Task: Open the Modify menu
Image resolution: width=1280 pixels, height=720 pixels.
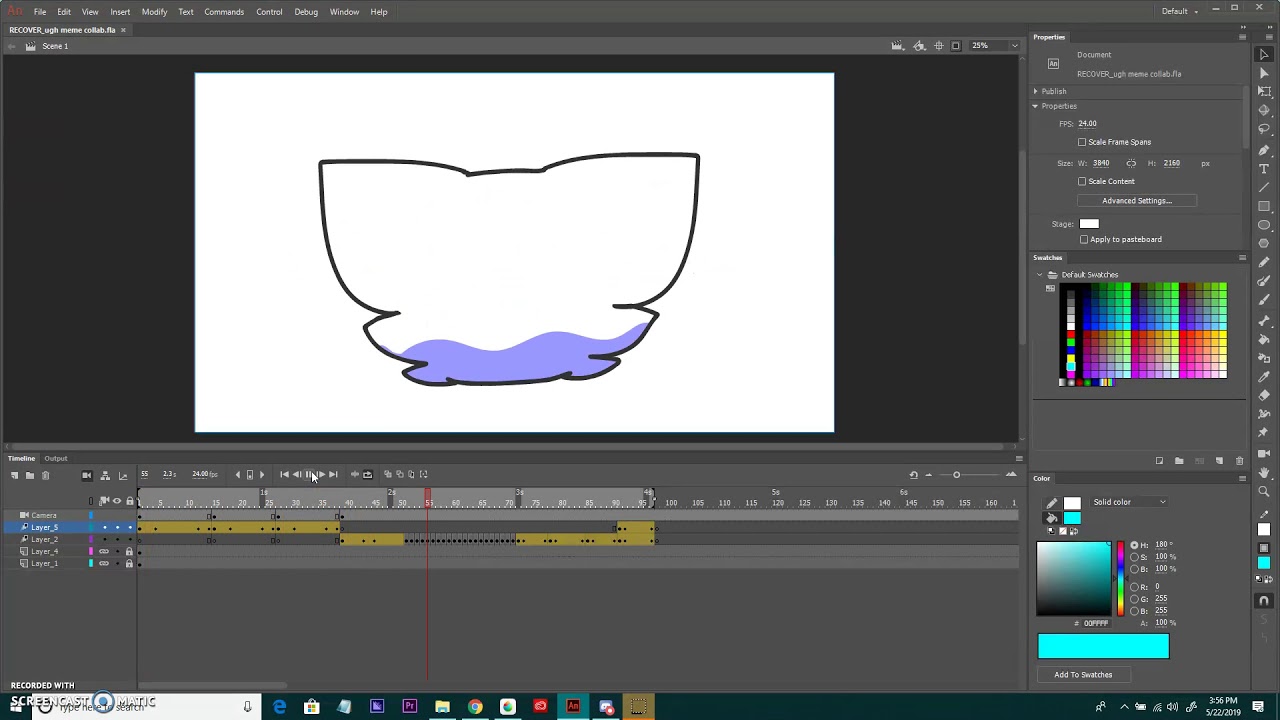Action: tap(154, 12)
